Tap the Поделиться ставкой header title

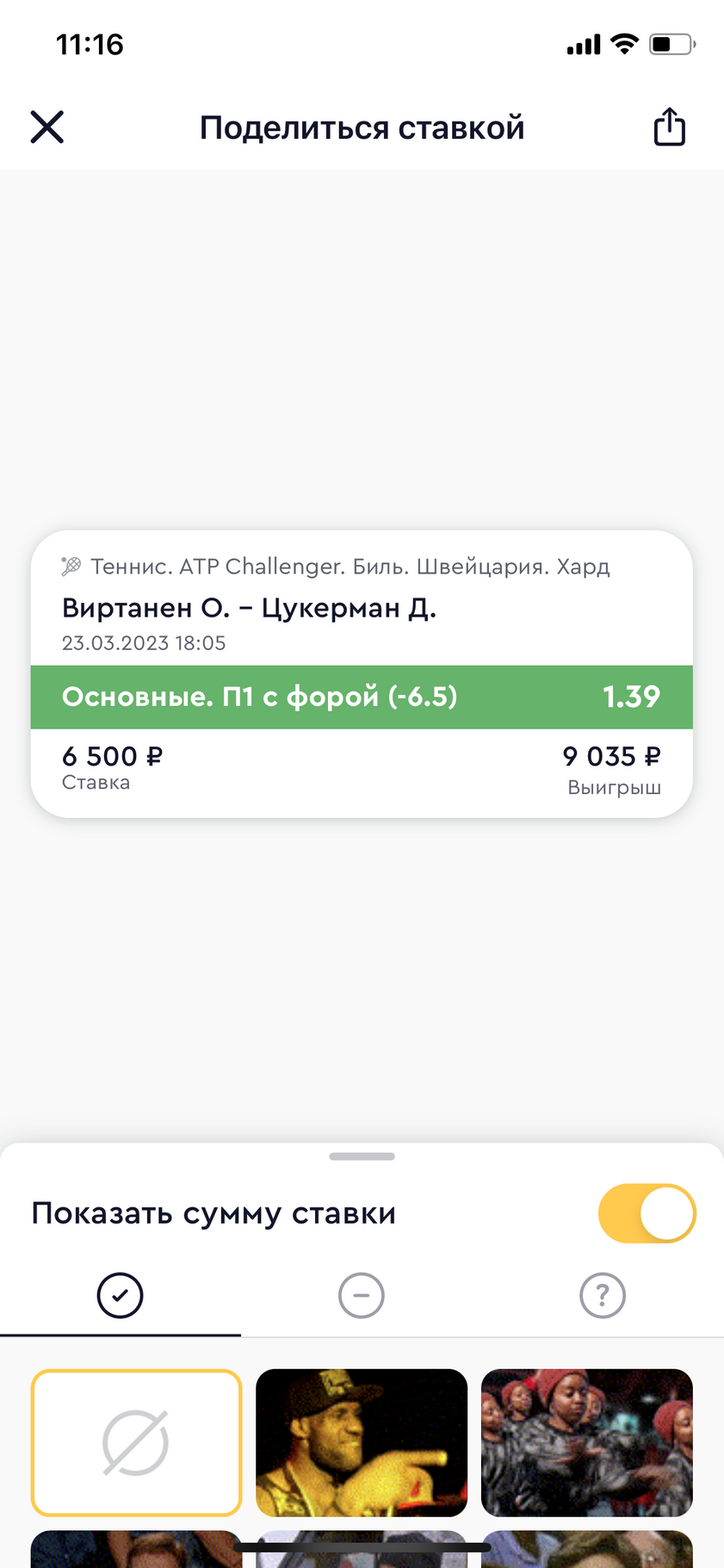coord(362,127)
